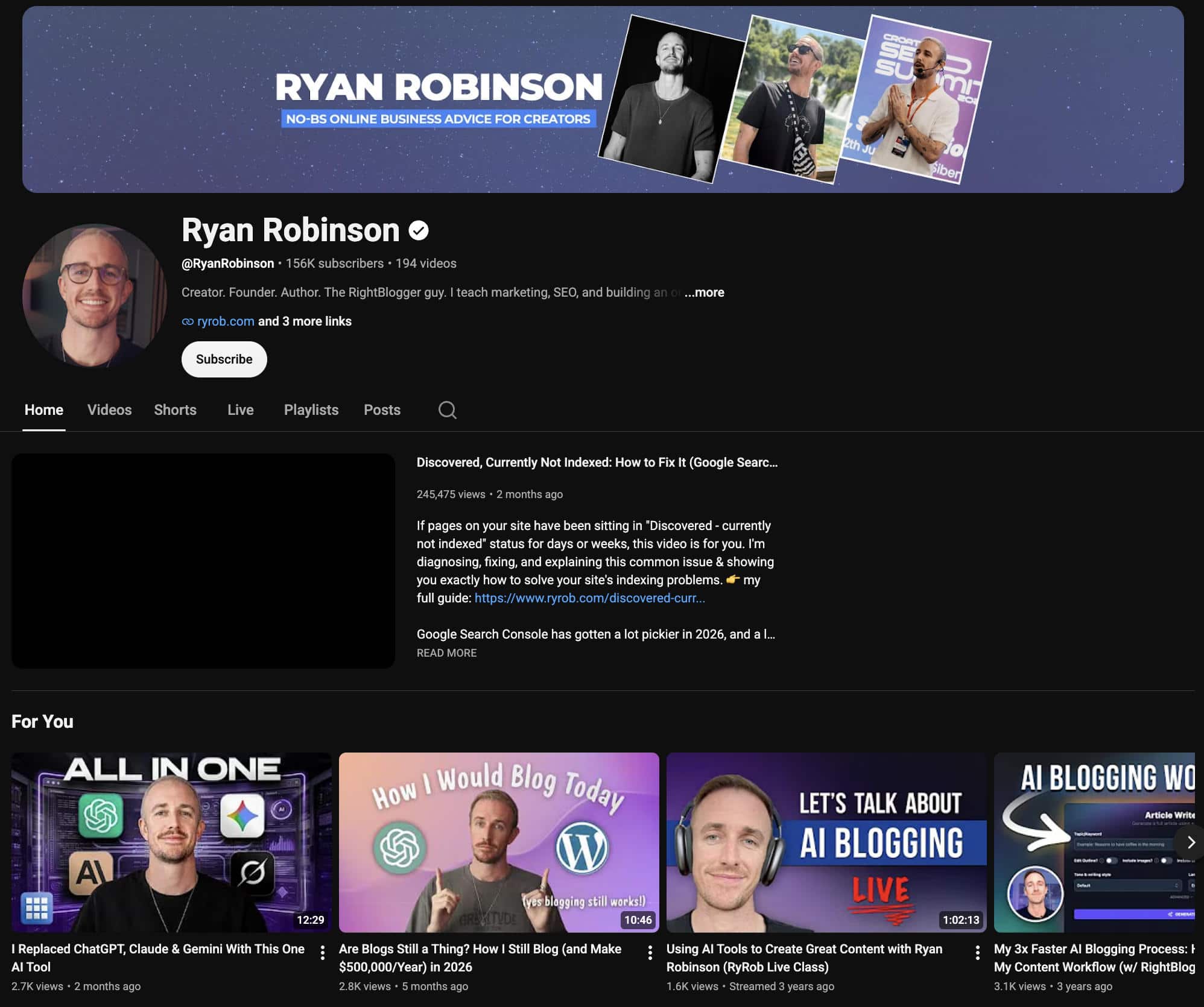
Task: Open the ALL IN ONE video thumbnail
Action: coord(171,842)
